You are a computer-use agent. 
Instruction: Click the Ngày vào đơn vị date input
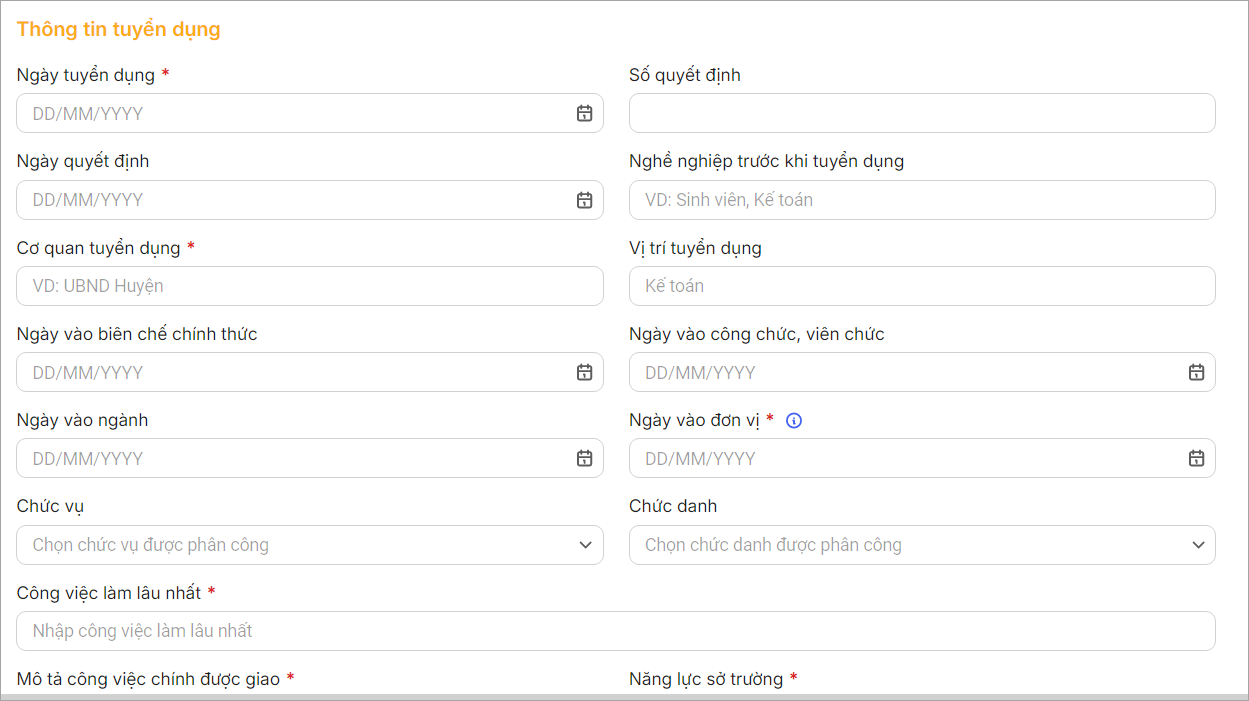tap(900, 458)
